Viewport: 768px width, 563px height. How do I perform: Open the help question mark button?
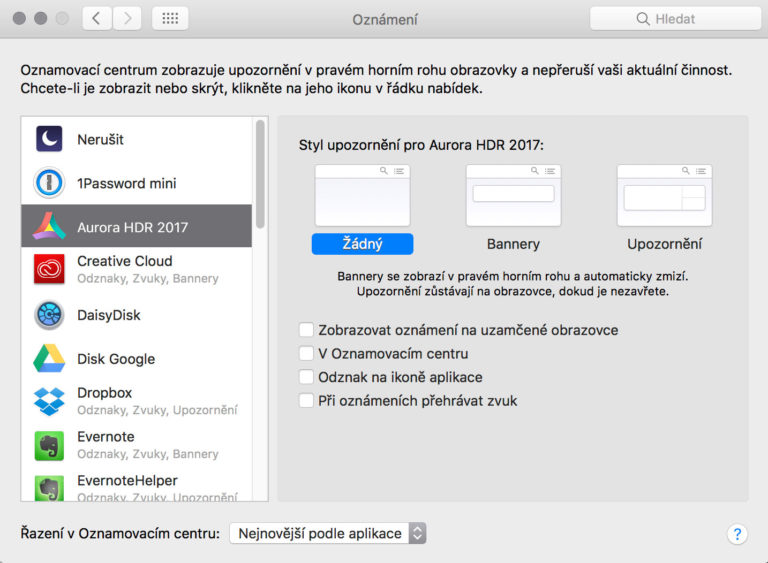click(x=737, y=534)
